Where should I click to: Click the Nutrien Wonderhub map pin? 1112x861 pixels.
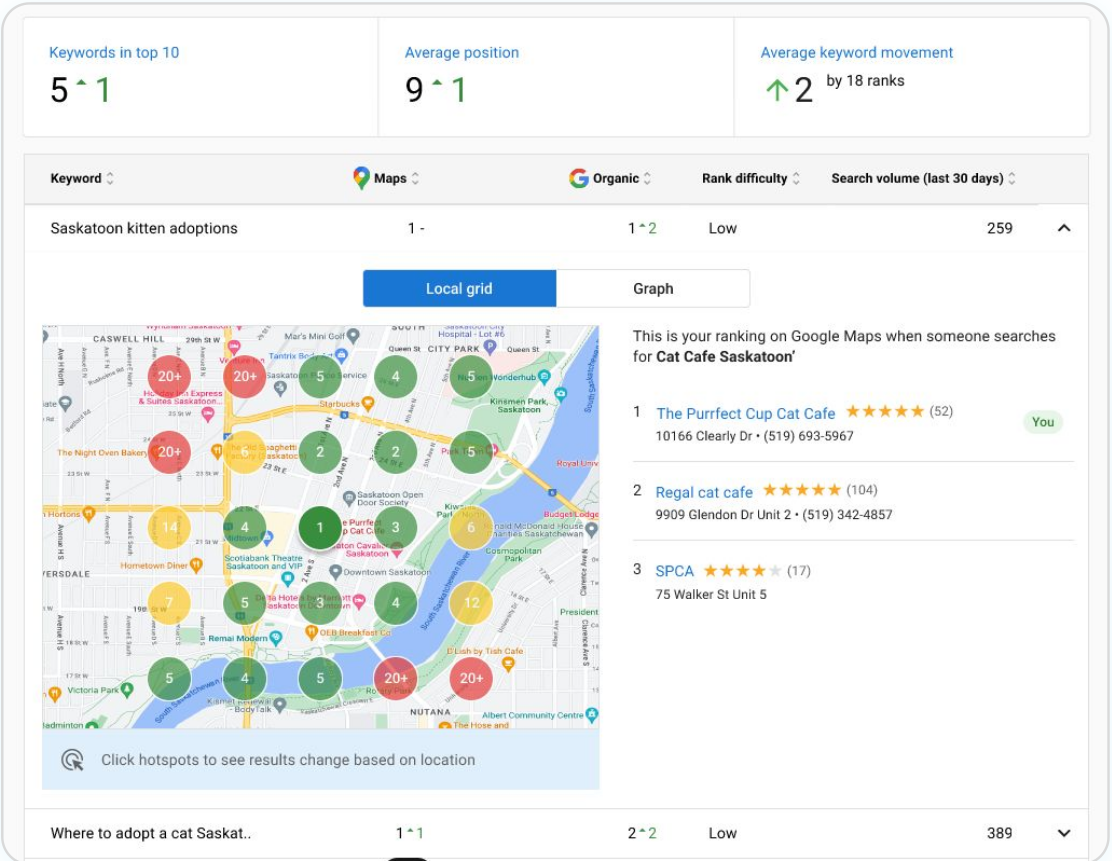[x=544, y=377]
